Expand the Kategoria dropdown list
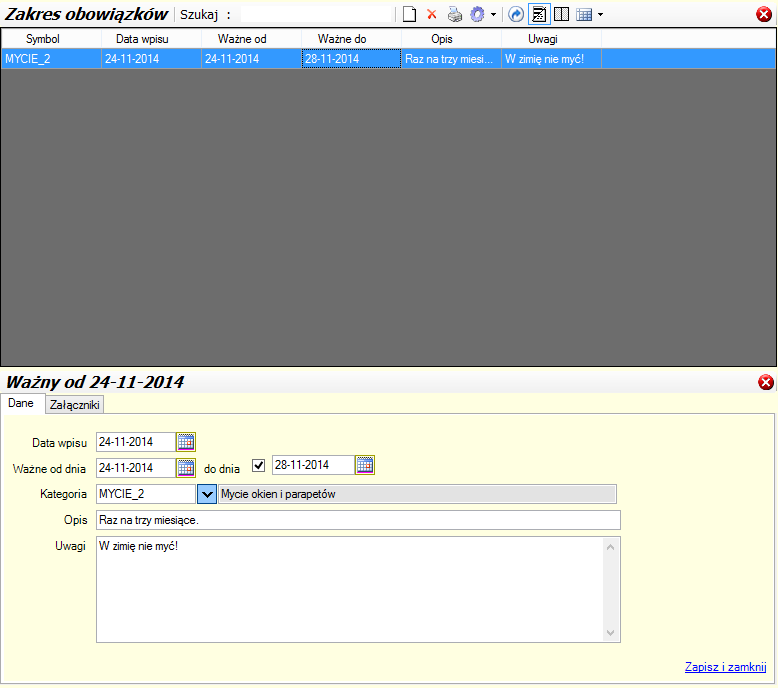This screenshot has height=688, width=778. (x=207, y=493)
